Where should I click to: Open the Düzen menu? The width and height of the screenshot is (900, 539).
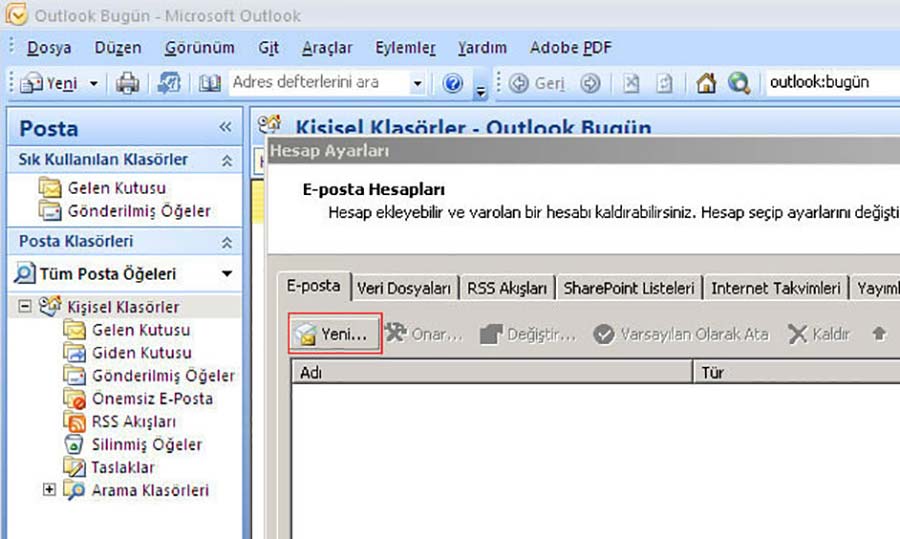118,48
